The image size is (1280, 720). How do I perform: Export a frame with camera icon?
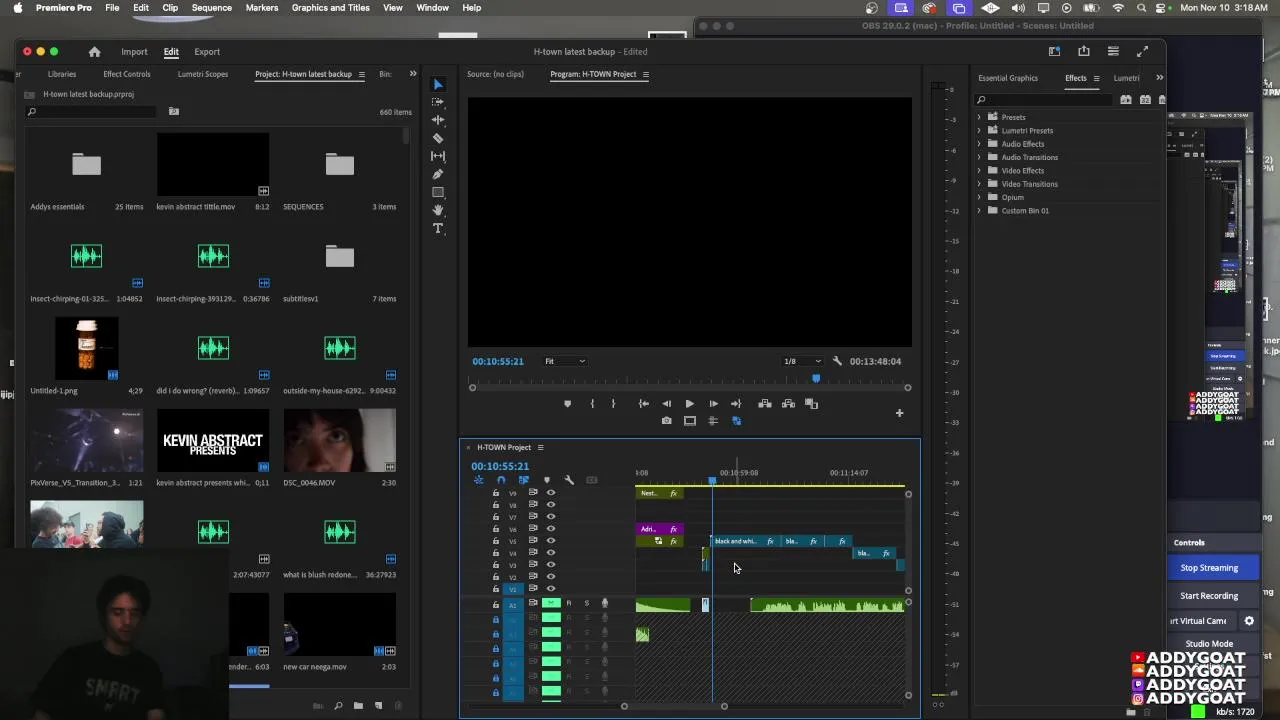(x=666, y=421)
